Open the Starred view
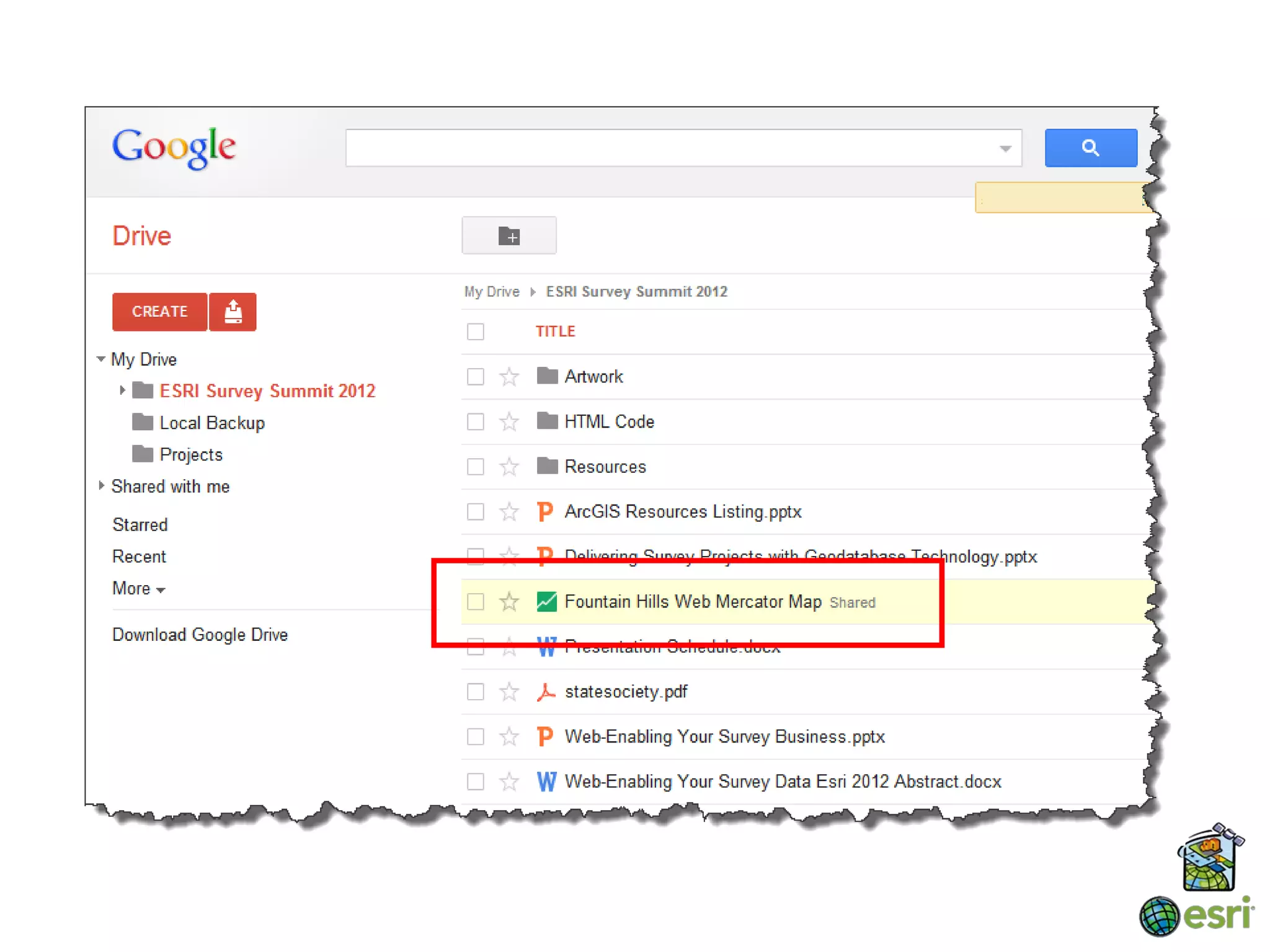The image size is (1270, 952). [x=140, y=524]
